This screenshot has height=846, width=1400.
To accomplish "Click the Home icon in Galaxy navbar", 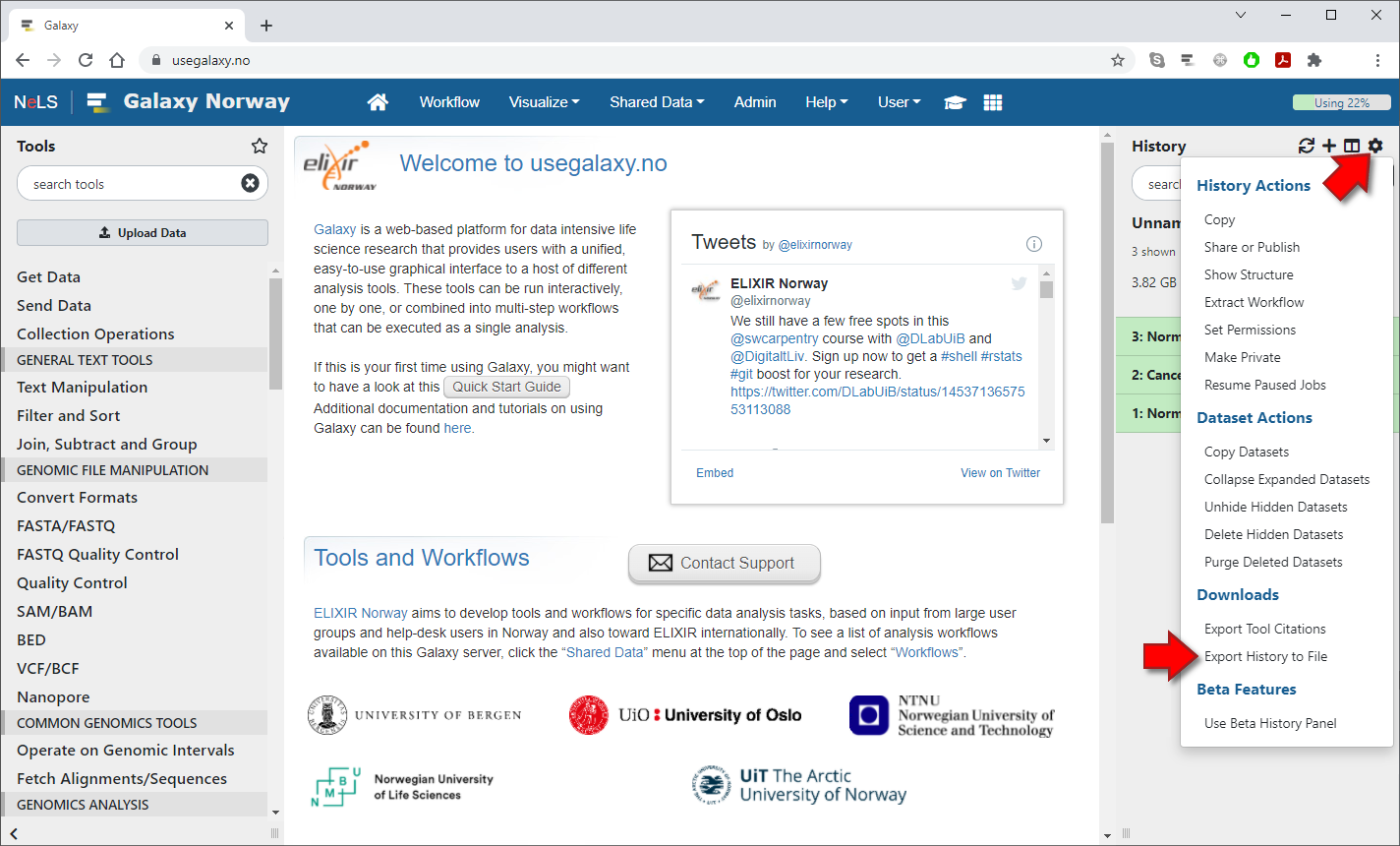I will 378,102.
